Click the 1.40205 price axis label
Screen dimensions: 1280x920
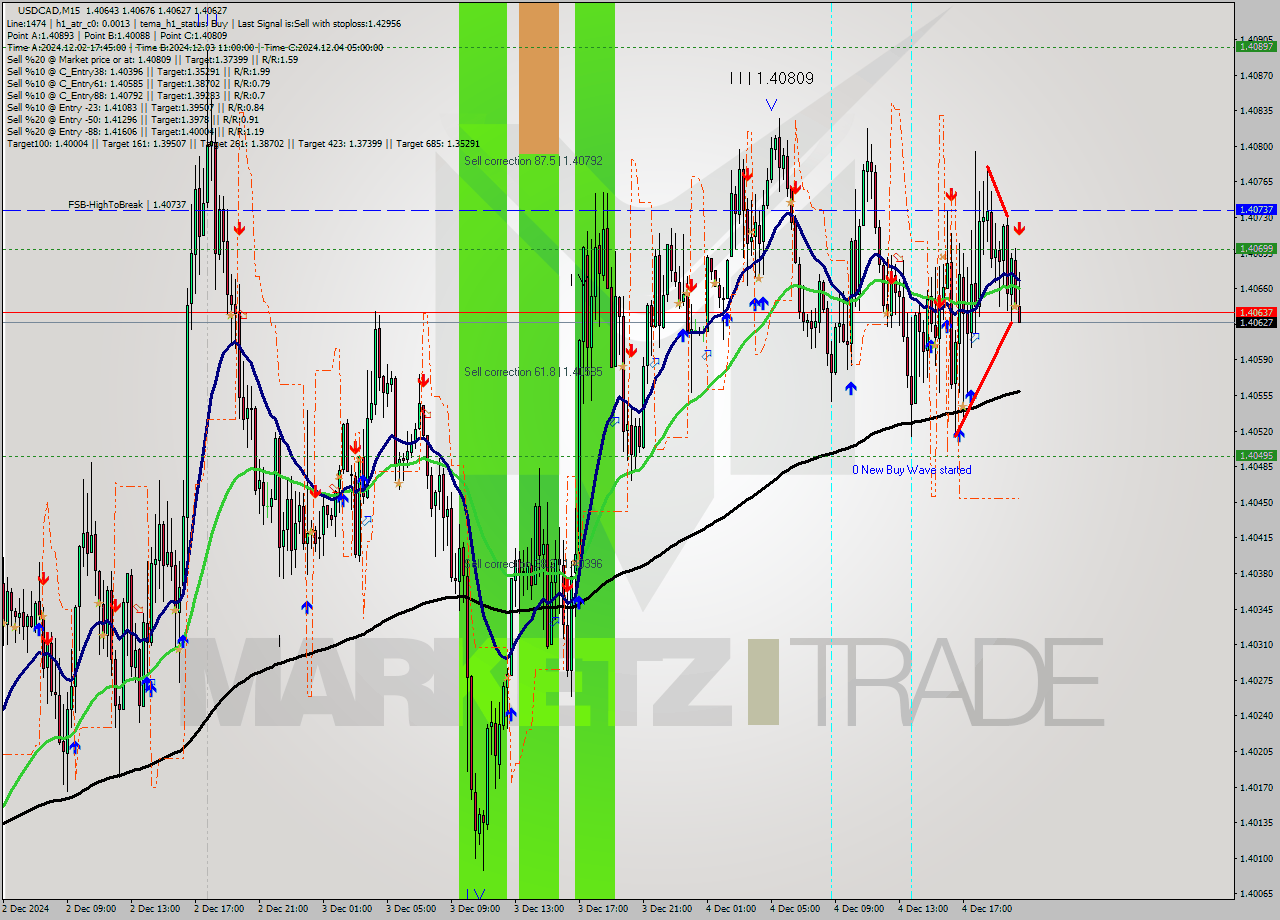tap(1256, 751)
